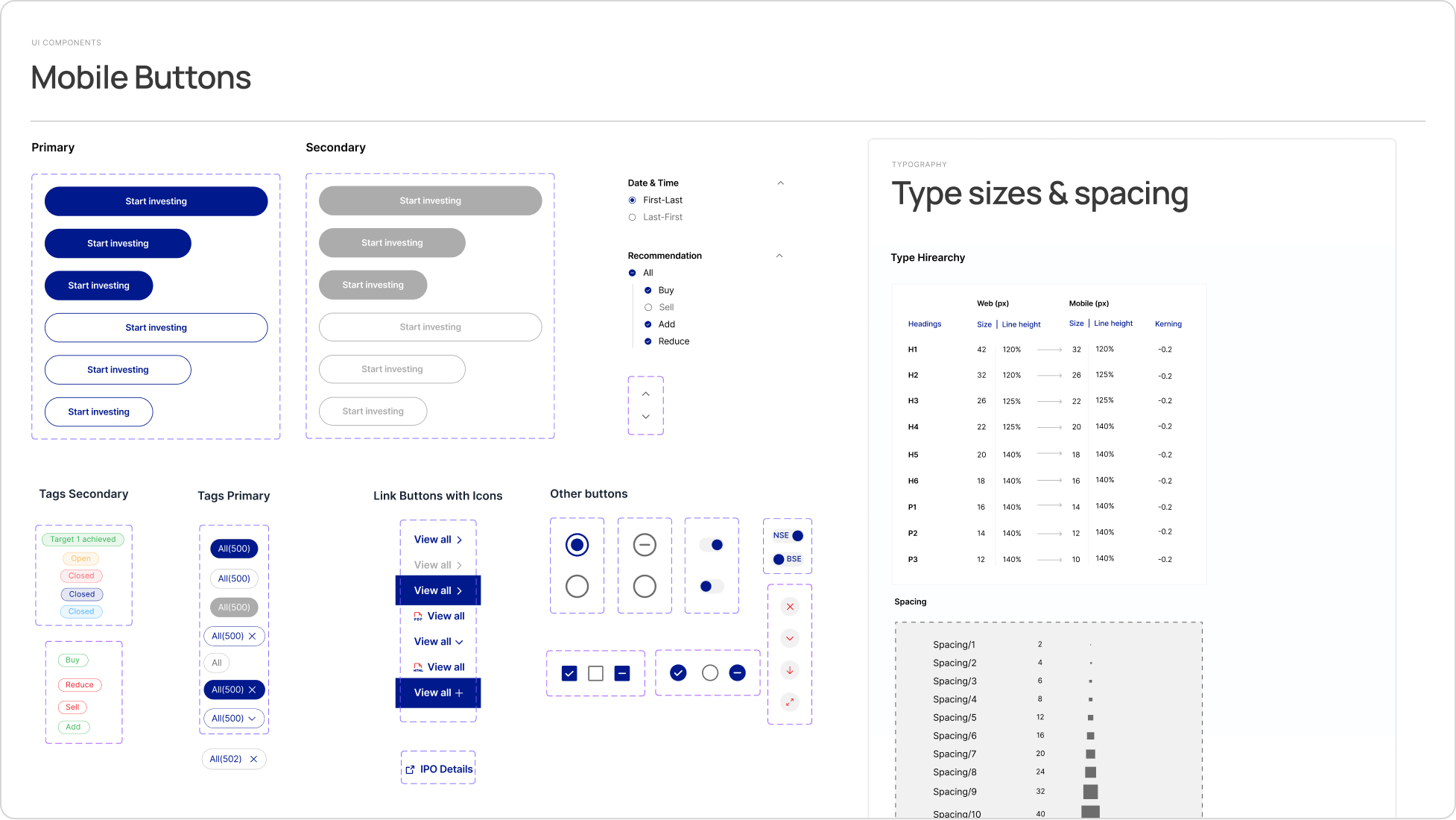
Task: Turn off the upper on-state toggle switch
Action: [712, 545]
